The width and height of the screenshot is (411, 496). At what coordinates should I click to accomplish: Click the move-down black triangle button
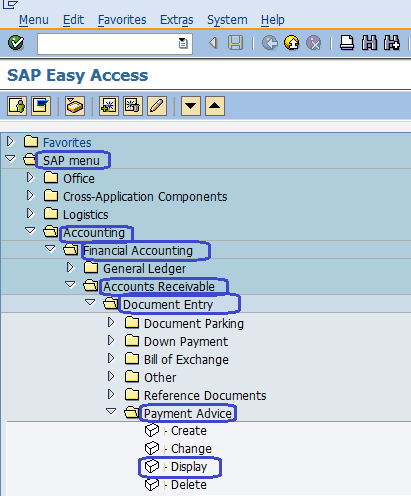(191, 106)
